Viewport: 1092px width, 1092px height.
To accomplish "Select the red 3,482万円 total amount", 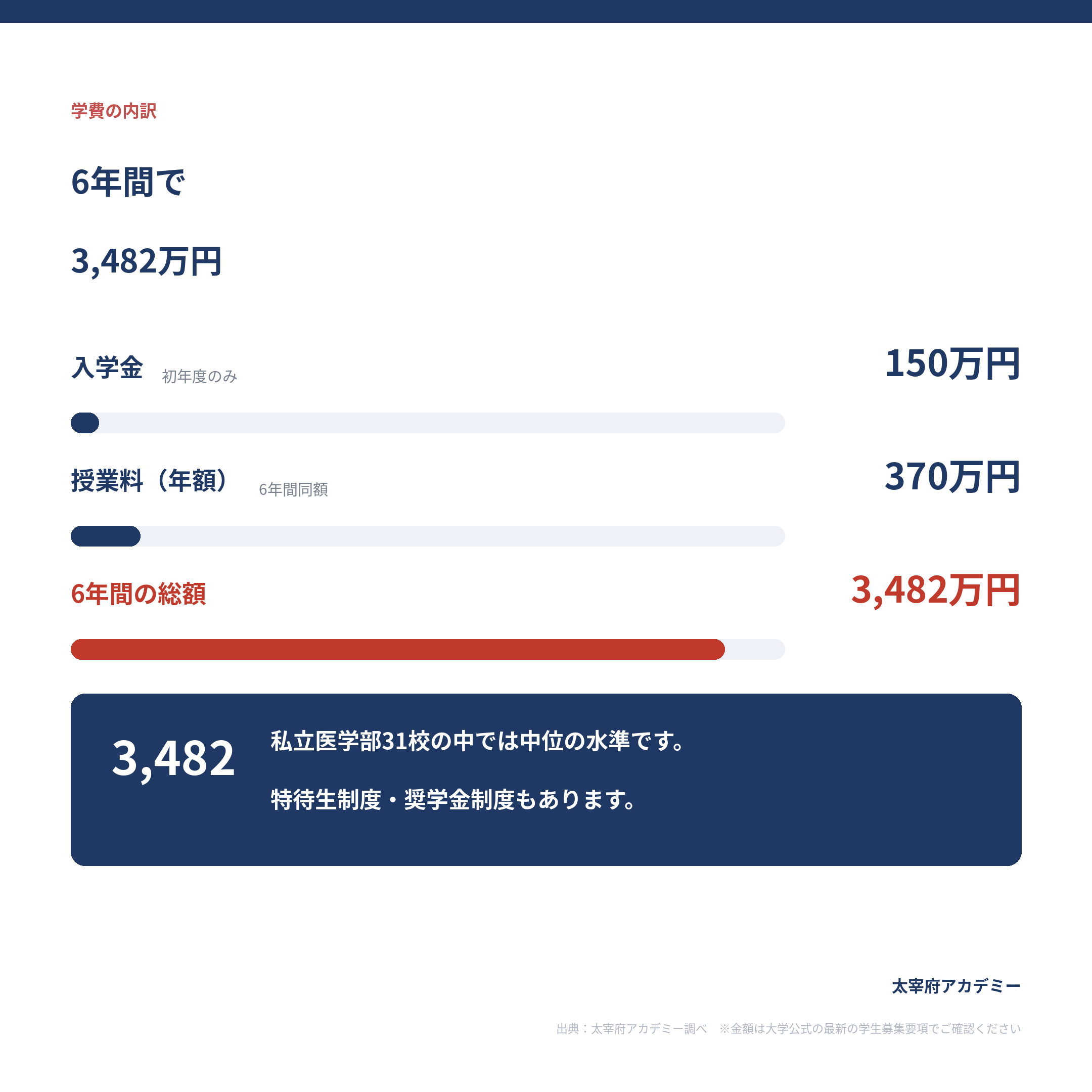I will (x=936, y=590).
